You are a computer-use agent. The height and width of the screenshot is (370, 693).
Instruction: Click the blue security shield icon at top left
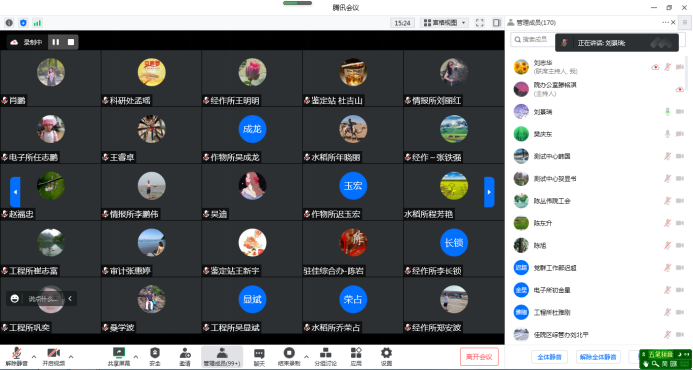pyautogui.click(x=23, y=23)
